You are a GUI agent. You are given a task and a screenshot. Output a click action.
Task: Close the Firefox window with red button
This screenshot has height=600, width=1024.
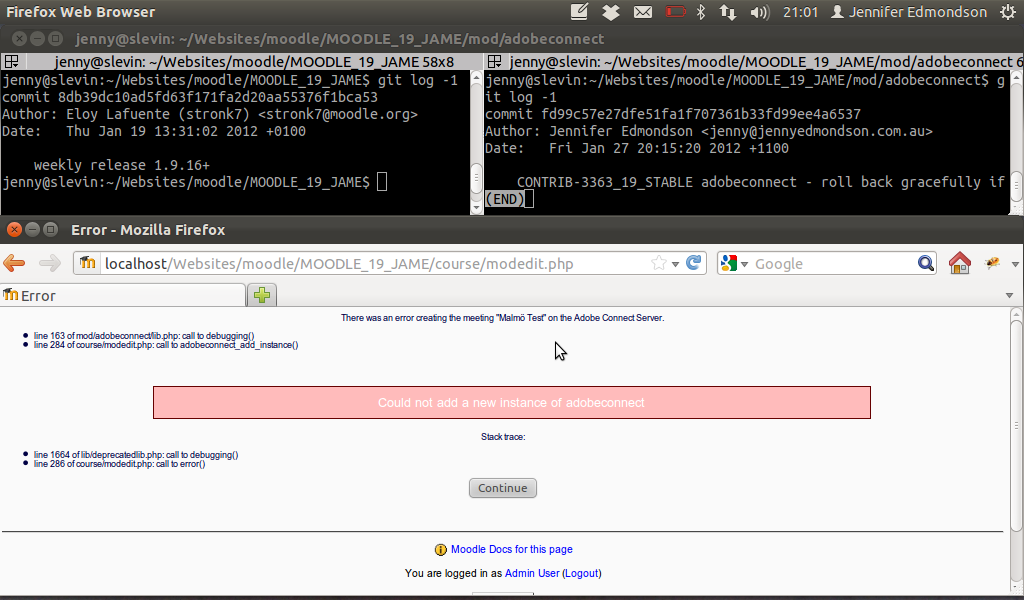point(14,230)
